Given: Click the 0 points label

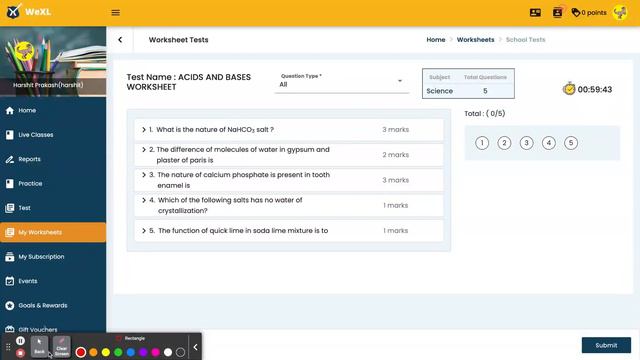Looking at the screenshot, I should (594, 13).
